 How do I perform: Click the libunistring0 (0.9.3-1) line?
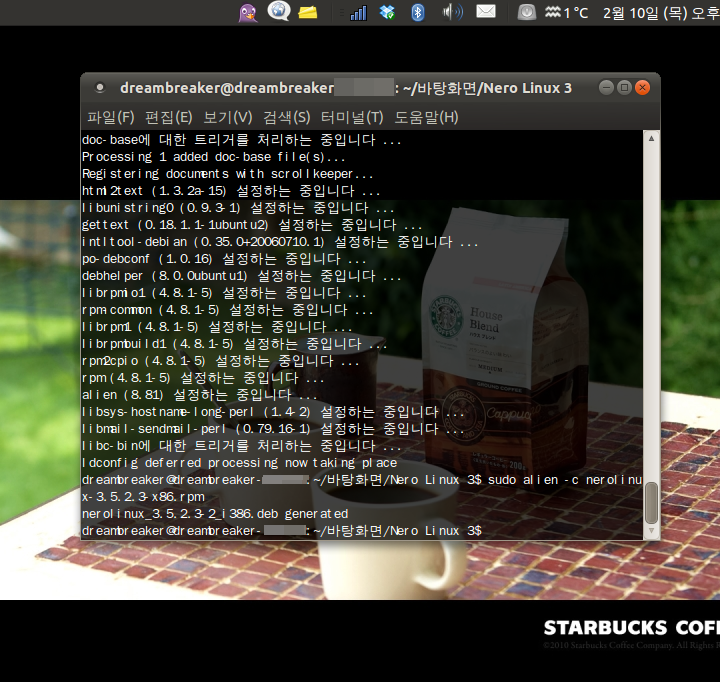[x=238, y=208]
